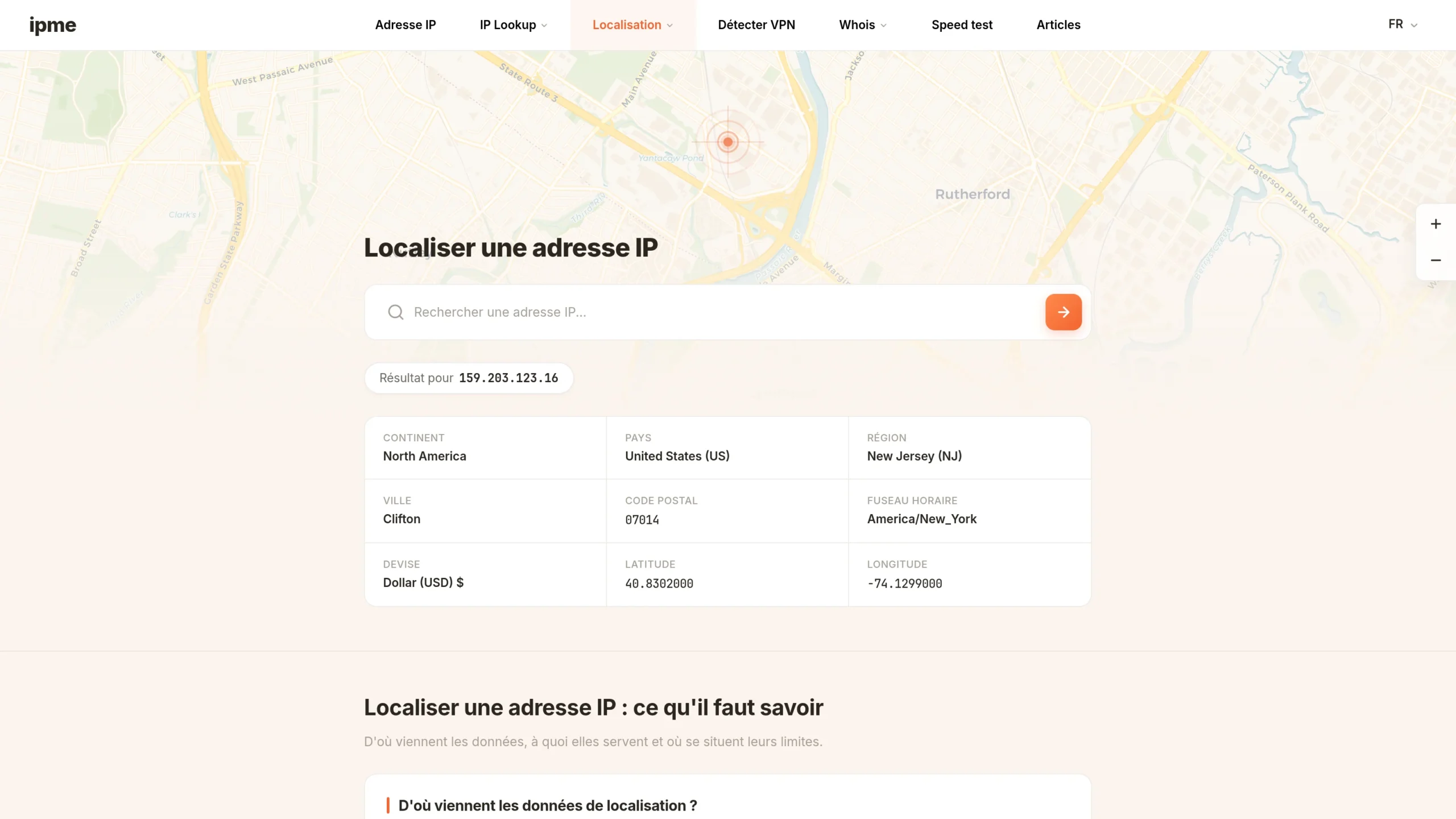Screen dimensions: 1456x819
Task: Open the FR language selector
Action: (x=1403, y=24)
